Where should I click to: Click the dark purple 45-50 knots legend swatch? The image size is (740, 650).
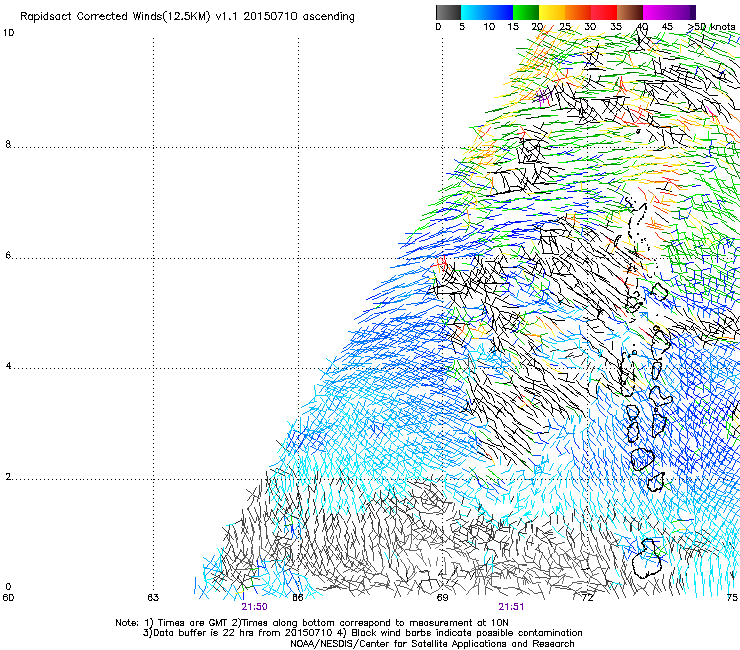(682, 12)
